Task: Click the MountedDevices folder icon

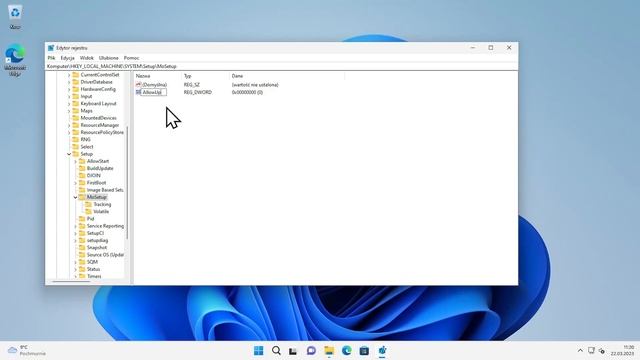Action: click(x=76, y=118)
